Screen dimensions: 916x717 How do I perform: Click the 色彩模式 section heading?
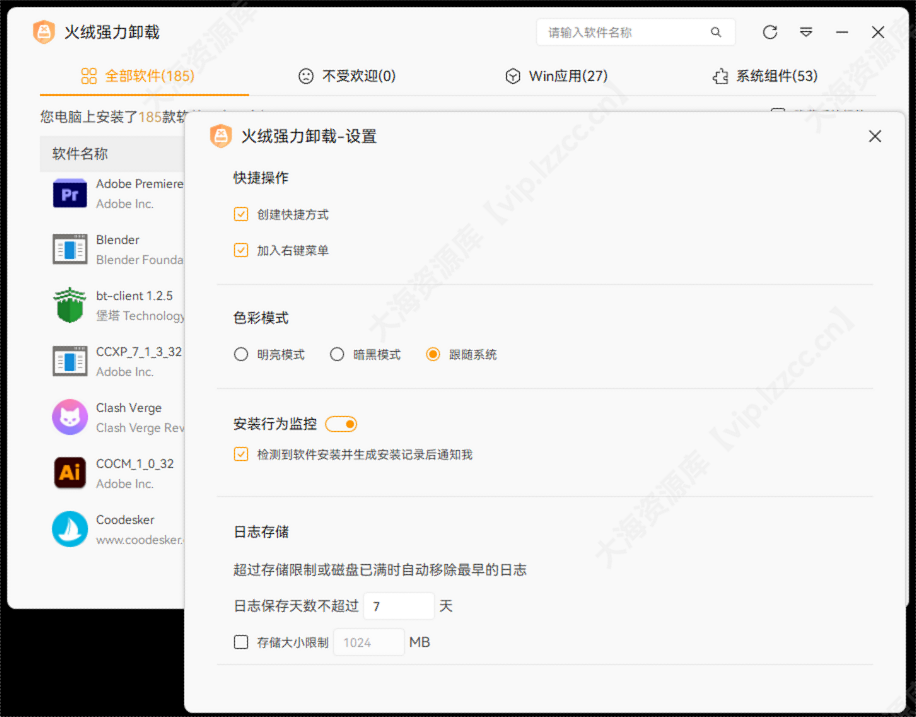(x=261, y=318)
